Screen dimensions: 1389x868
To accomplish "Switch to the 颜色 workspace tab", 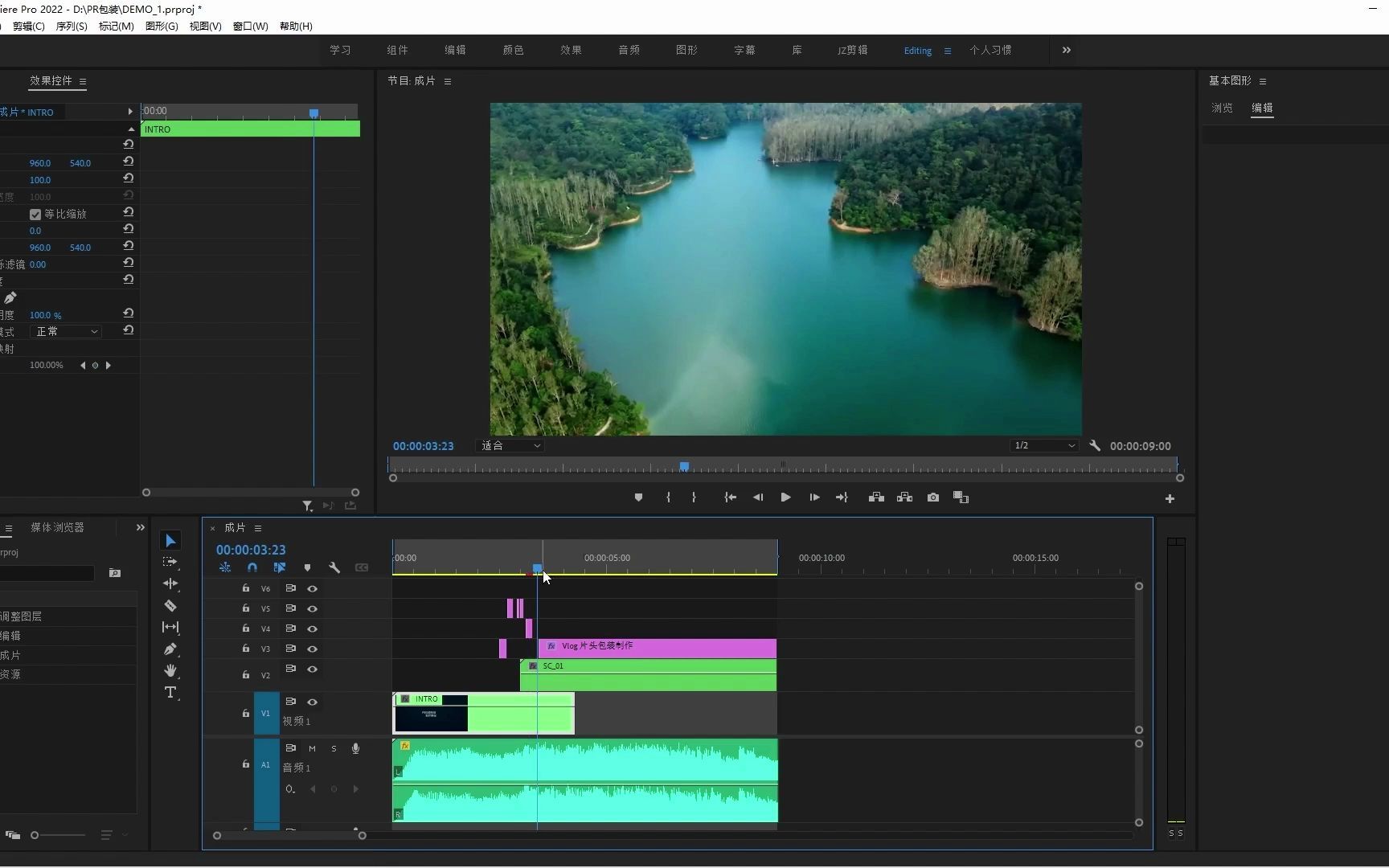I will pyautogui.click(x=513, y=51).
